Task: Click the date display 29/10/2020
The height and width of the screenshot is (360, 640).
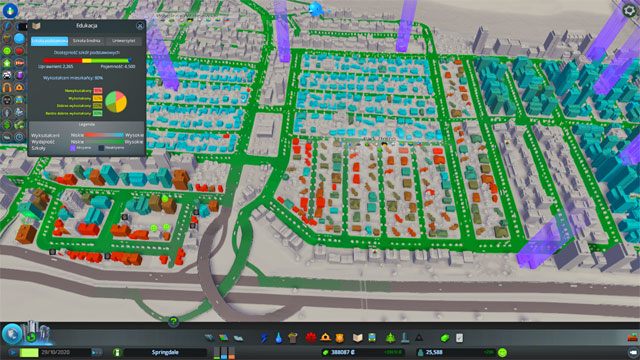Action: pyautogui.click(x=55, y=352)
